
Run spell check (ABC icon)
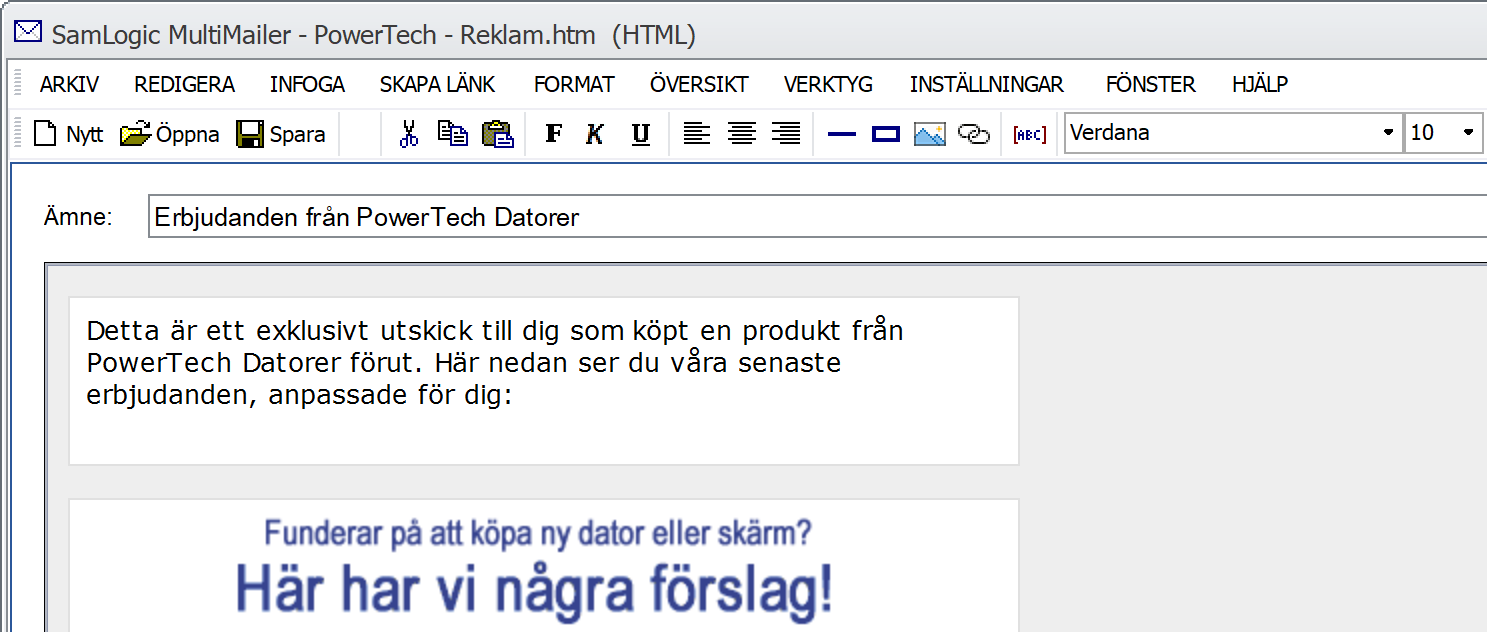(x=1030, y=134)
